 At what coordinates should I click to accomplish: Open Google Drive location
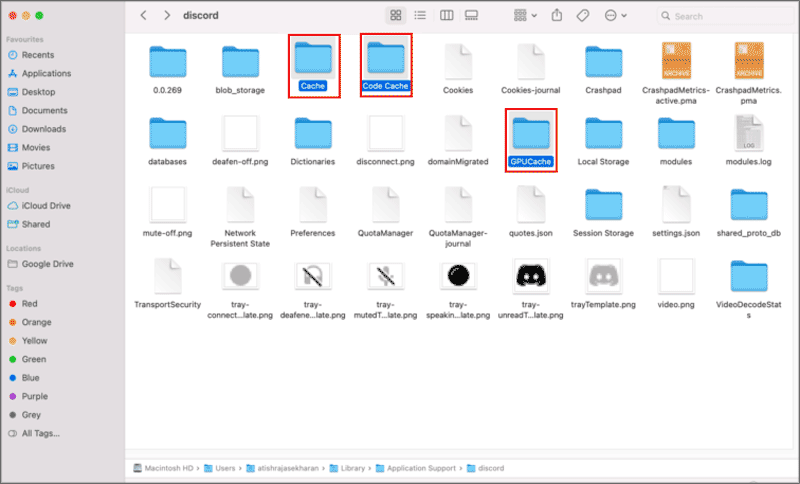40,264
